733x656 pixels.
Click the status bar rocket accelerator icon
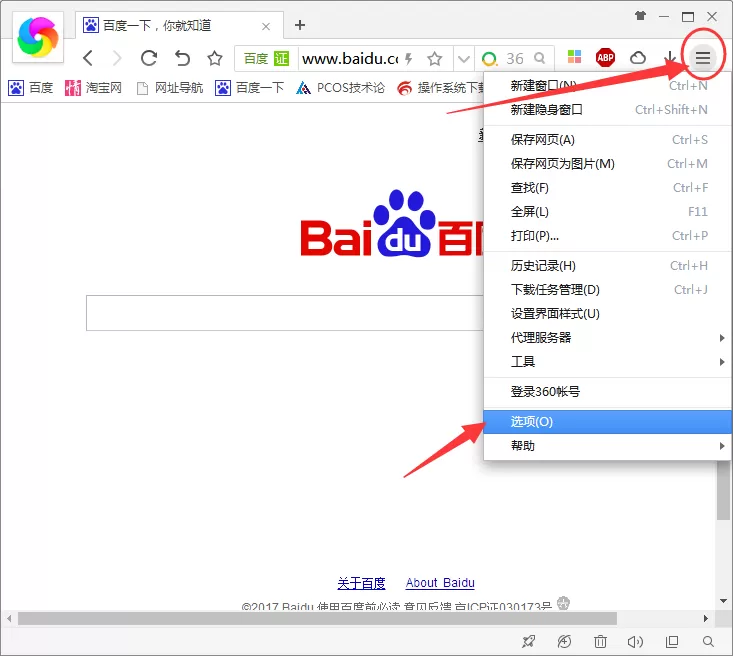coord(528,642)
